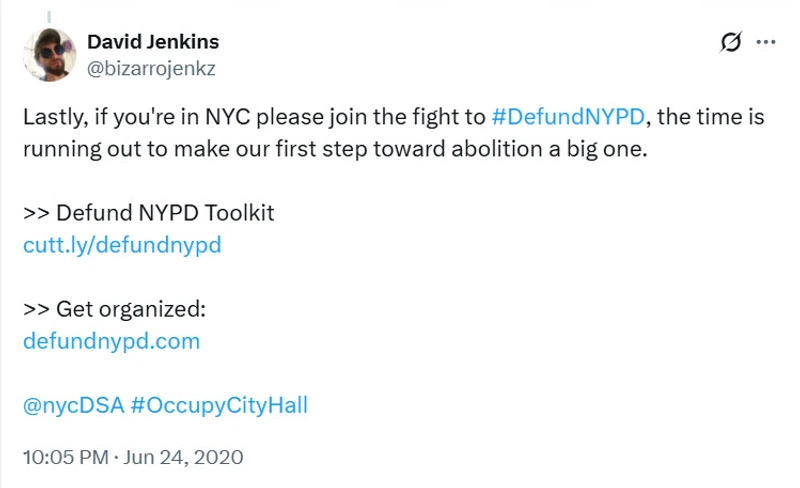Click the ">> Get organized:" text line

(114, 309)
